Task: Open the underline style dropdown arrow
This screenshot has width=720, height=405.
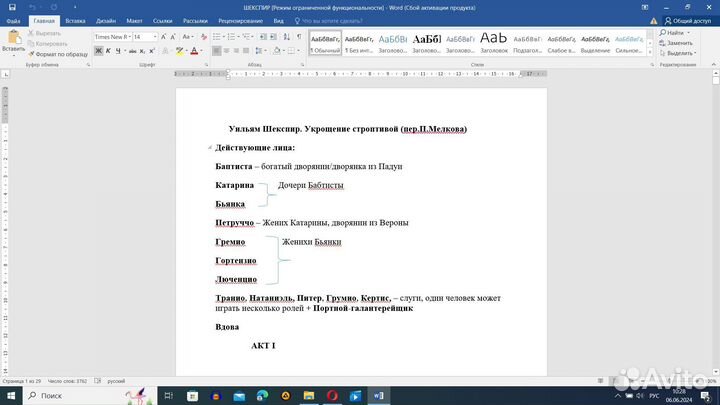Action: (x=125, y=51)
